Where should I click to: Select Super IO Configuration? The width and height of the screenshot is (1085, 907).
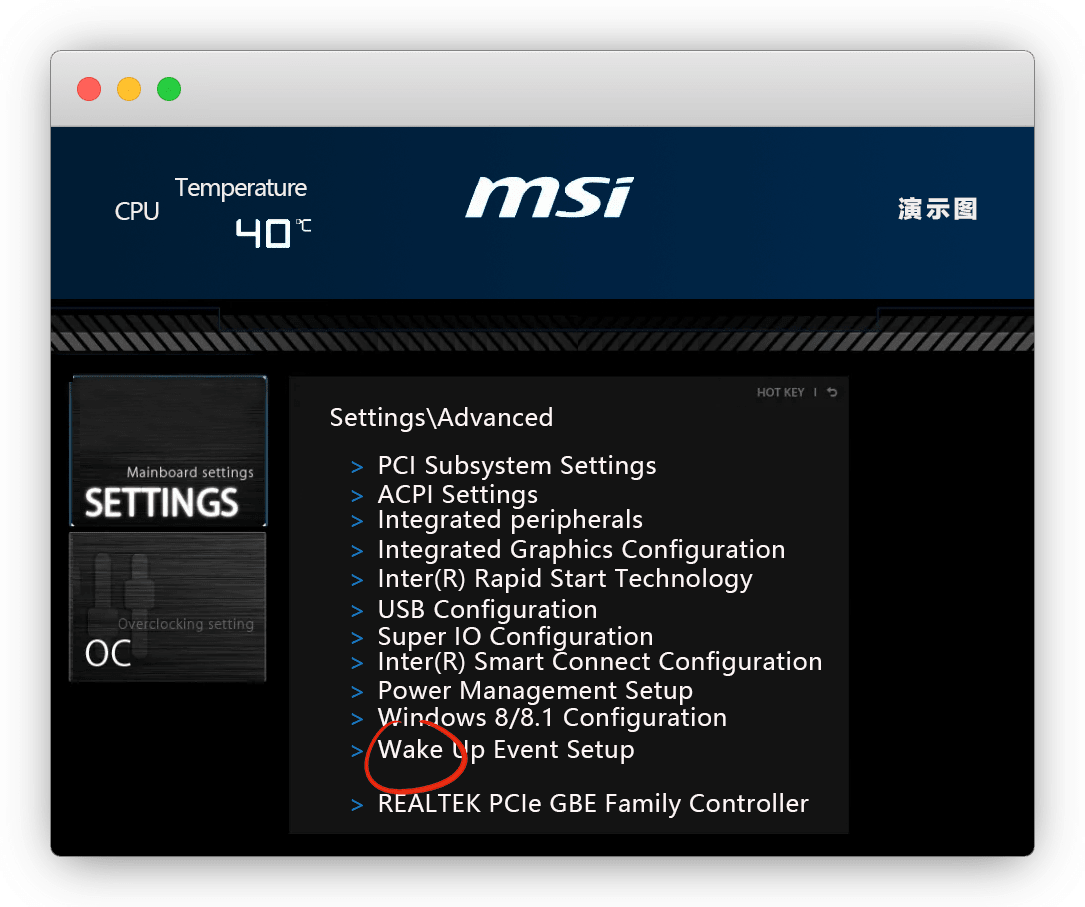tap(515, 637)
